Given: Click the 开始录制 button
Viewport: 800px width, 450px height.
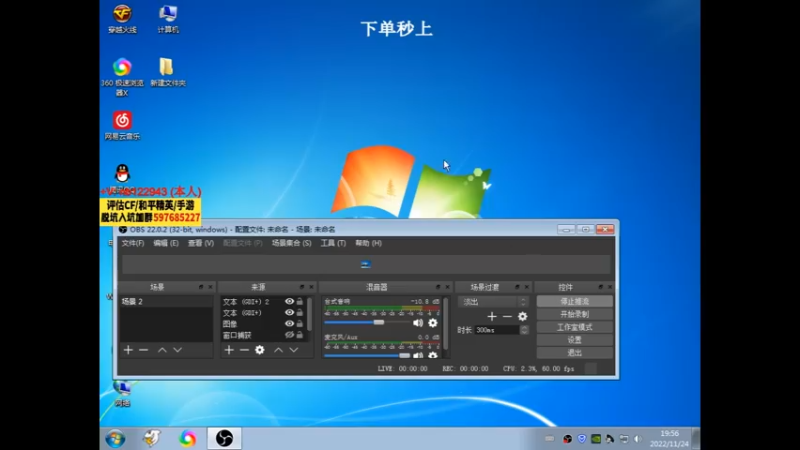Looking at the screenshot, I should (574, 314).
